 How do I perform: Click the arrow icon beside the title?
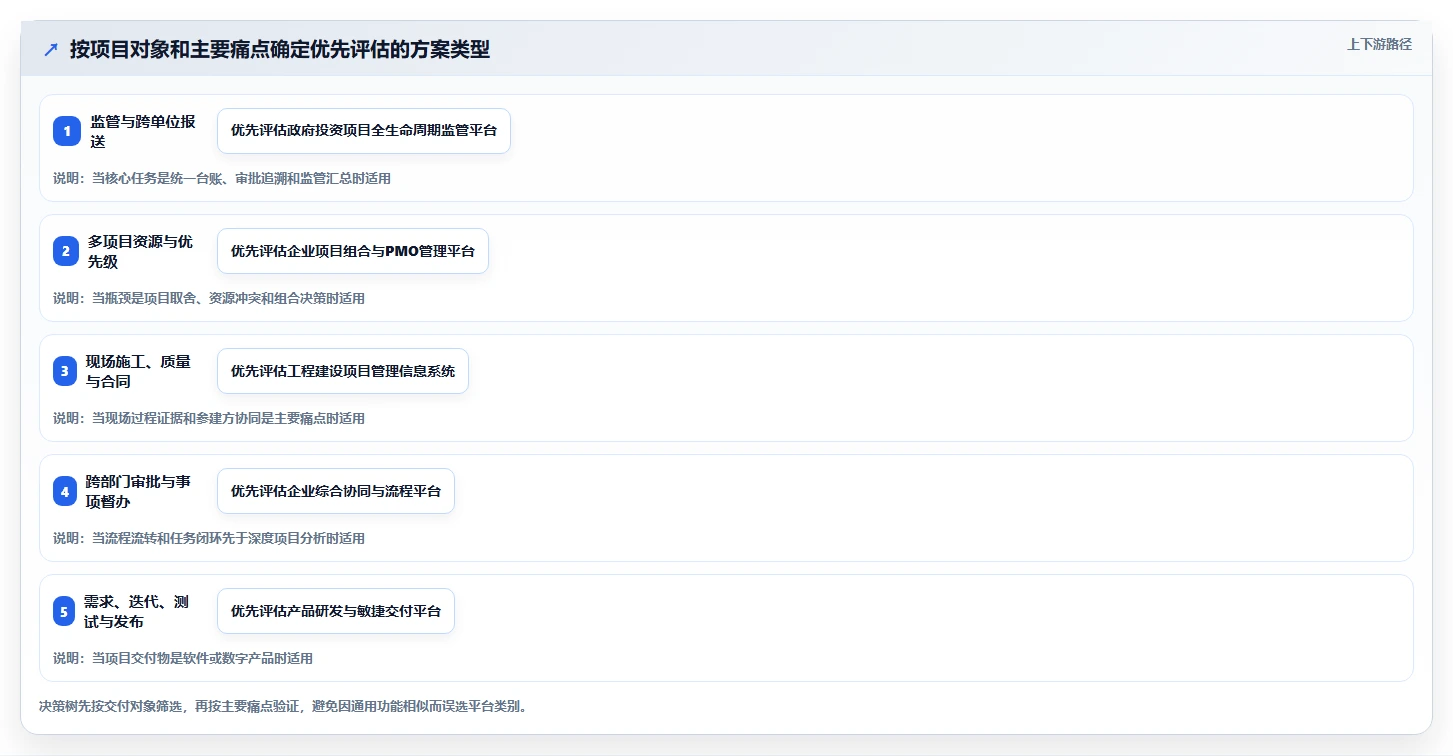coord(51,49)
